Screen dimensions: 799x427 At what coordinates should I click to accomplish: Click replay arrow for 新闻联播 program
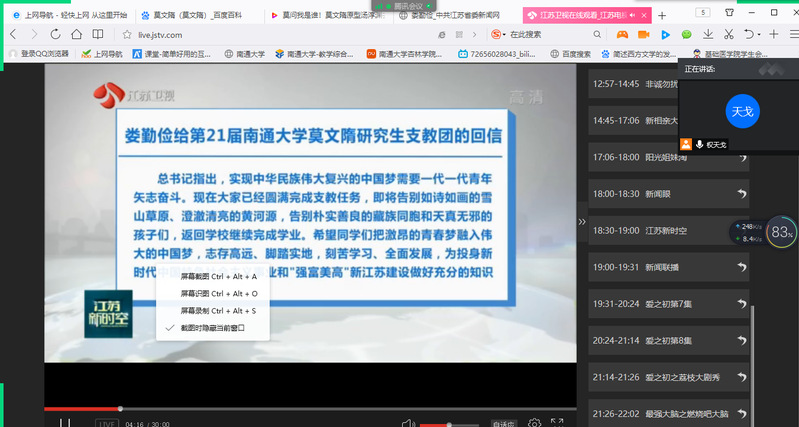[x=741, y=268]
